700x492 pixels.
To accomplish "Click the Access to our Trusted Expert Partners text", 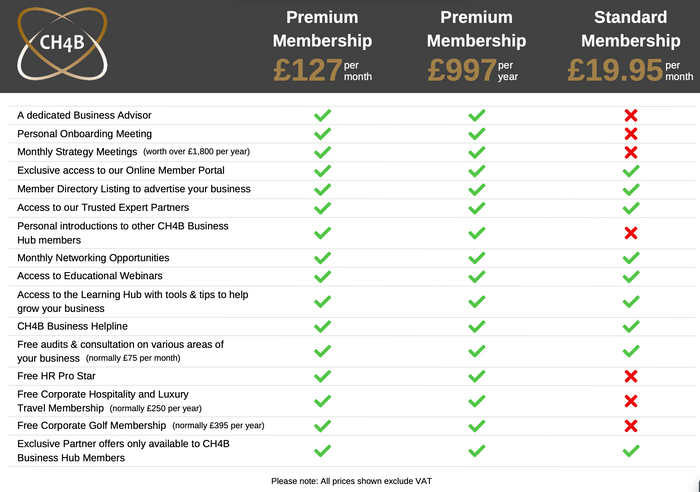I will coord(103,208).
